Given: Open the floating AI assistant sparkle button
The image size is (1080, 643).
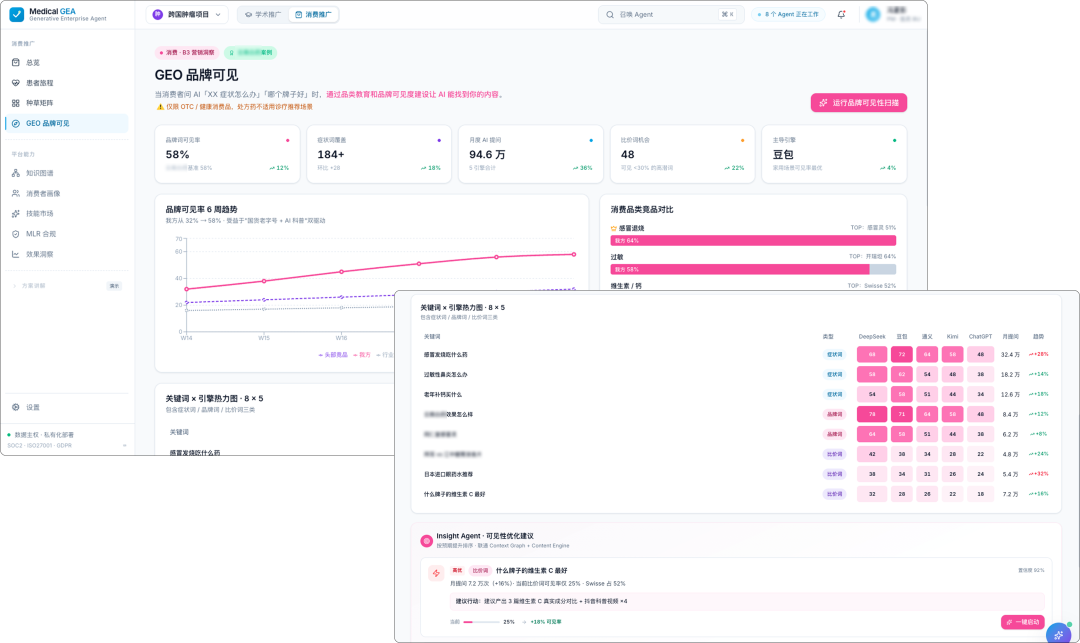Looking at the screenshot, I should click(1059, 634).
